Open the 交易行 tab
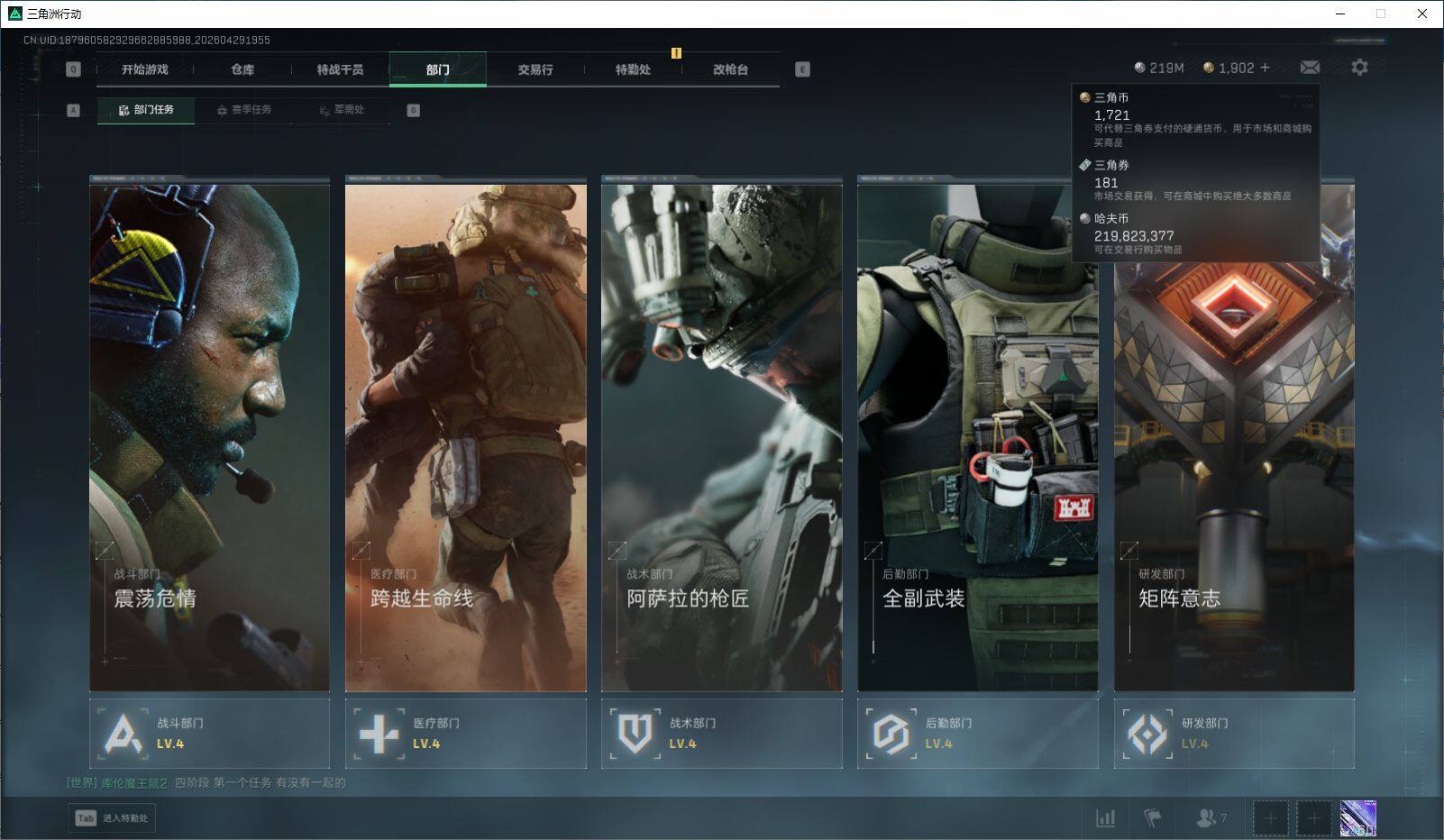Screen dimensions: 1444x840 pyautogui.click(x=535, y=69)
